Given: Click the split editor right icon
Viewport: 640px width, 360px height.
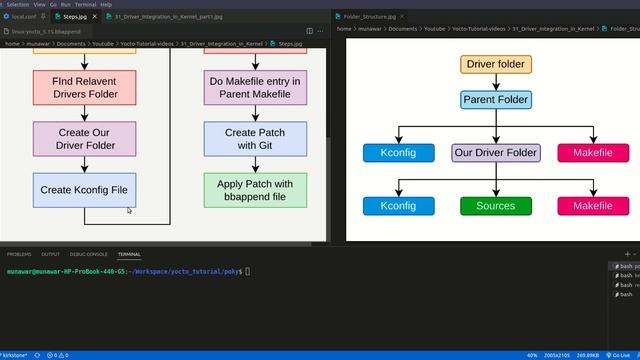Looking at the screenshot, I should (309, 31).
